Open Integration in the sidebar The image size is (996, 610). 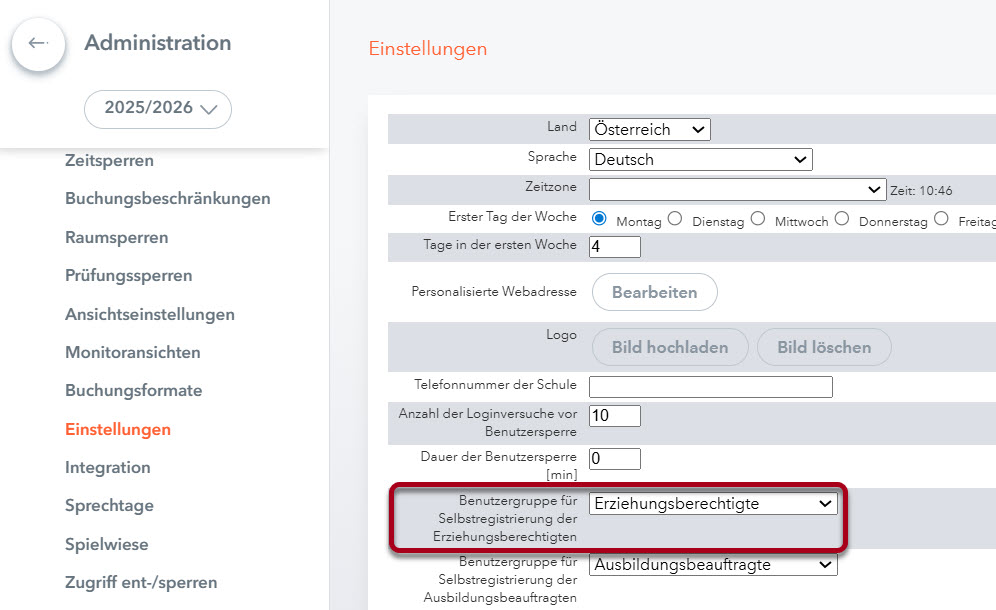tap(107, 467)
